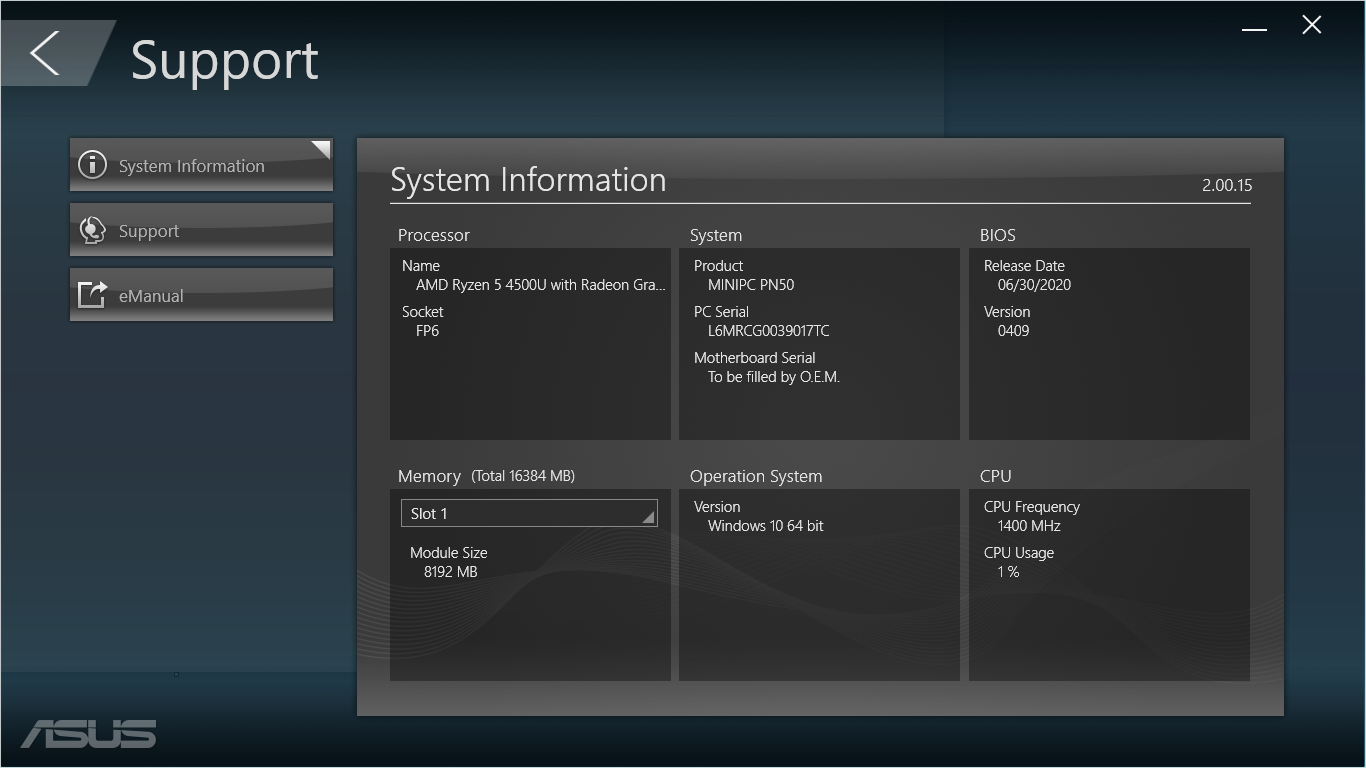
Task: Select the product name MINIPC PN50
Action: (x=751, y=285)
